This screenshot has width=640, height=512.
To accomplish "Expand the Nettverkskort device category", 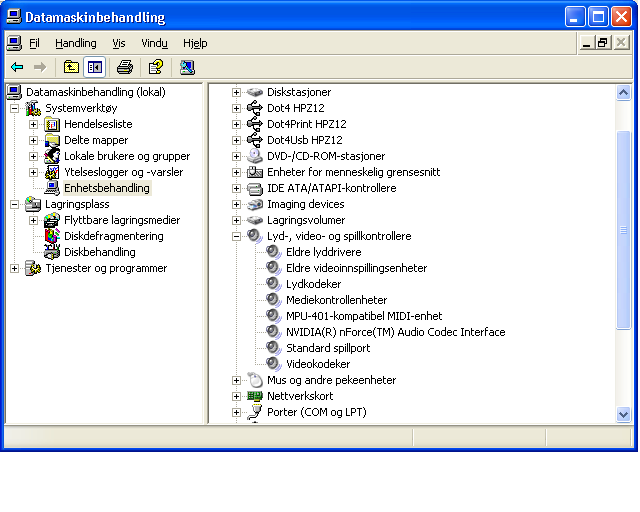I will tap(237, 396).
